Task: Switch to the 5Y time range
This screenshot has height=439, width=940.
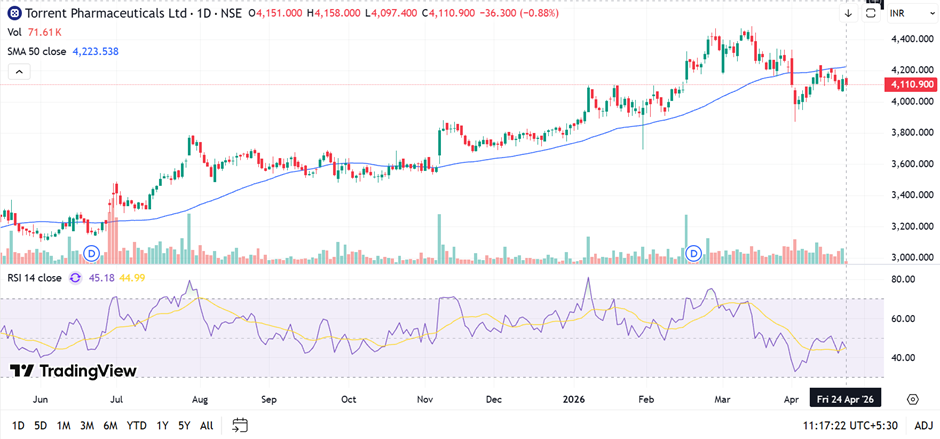Action: (184, 425)
